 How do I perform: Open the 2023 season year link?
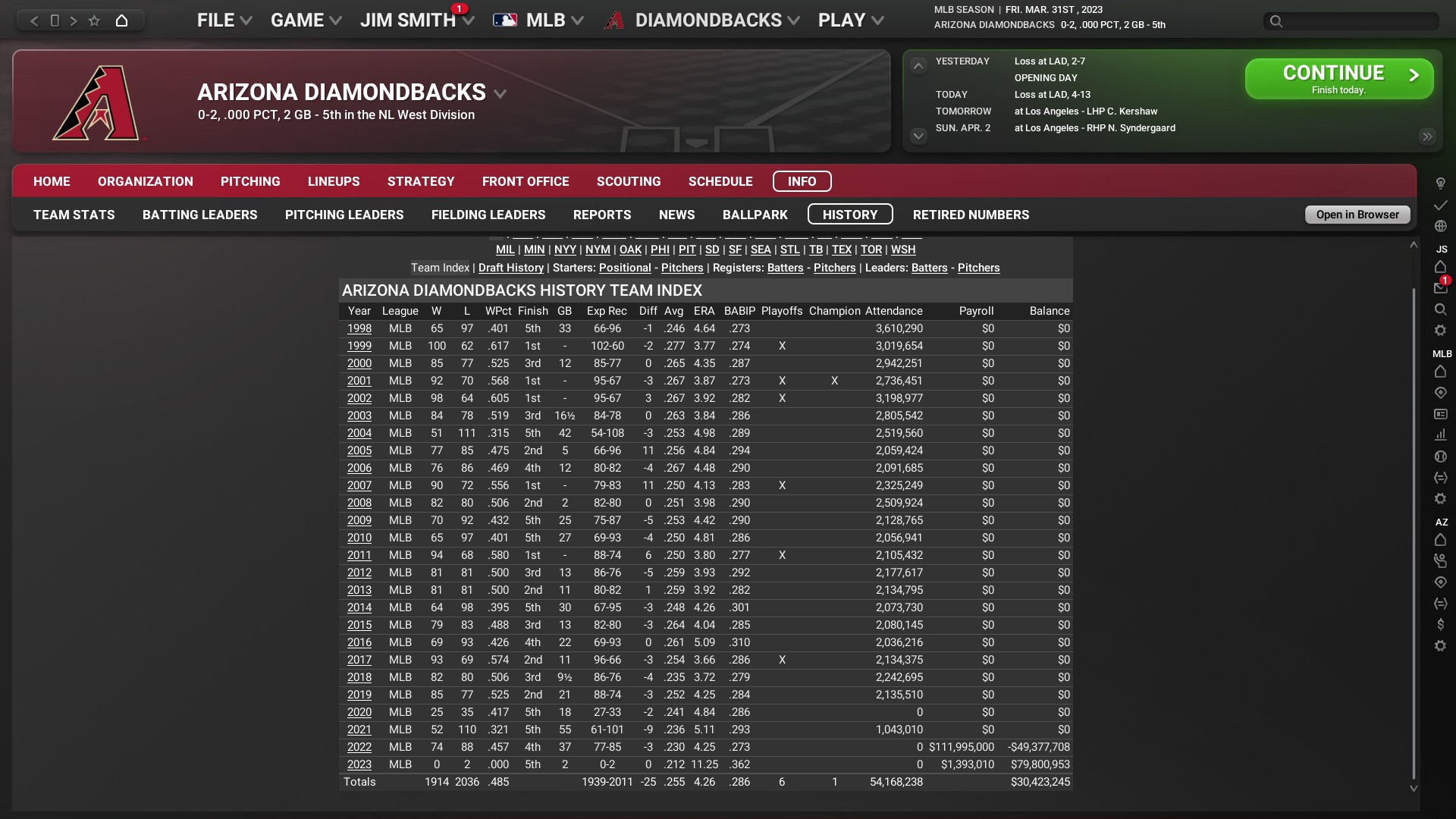[x=359, y=764]
